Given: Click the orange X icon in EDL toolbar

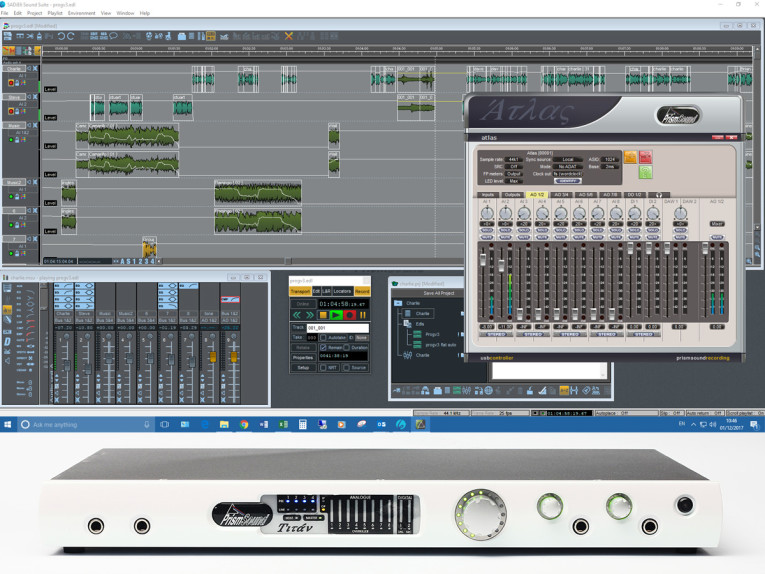Looking at the screenshot, I should (x=289, y=36).
